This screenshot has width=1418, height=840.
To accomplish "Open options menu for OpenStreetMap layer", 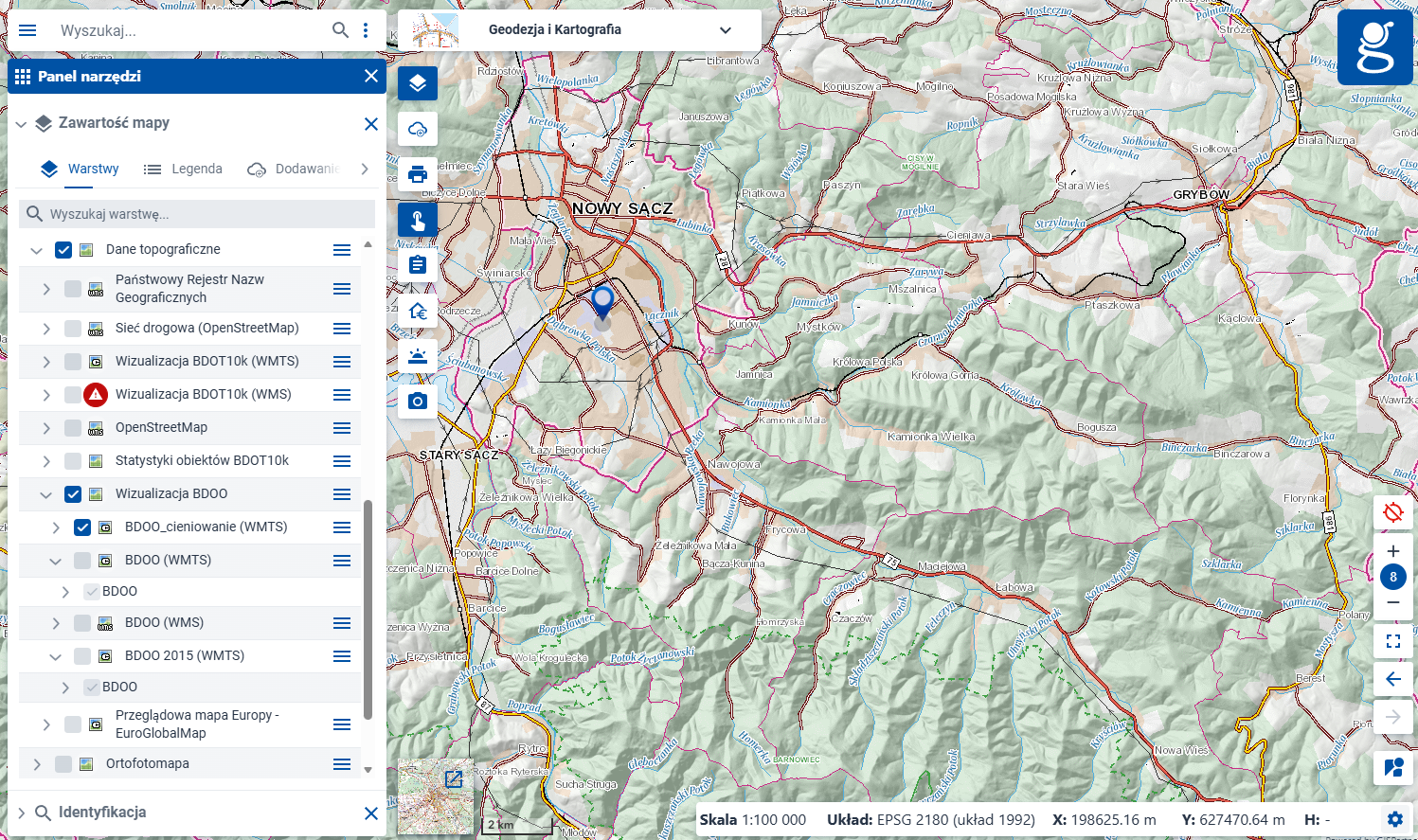I will pos(342,428).
